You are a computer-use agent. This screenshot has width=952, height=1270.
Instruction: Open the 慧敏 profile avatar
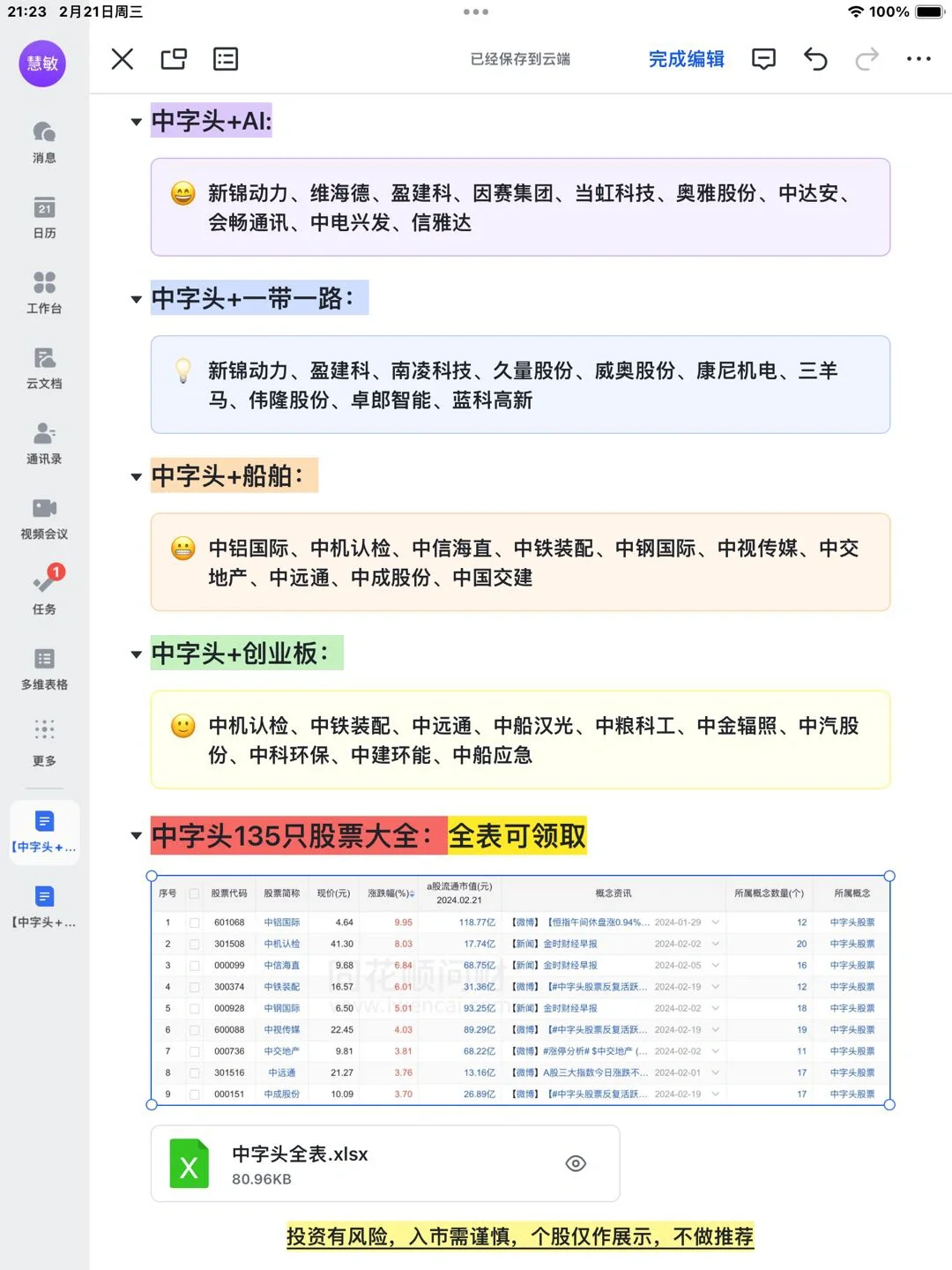pos(42,63)
